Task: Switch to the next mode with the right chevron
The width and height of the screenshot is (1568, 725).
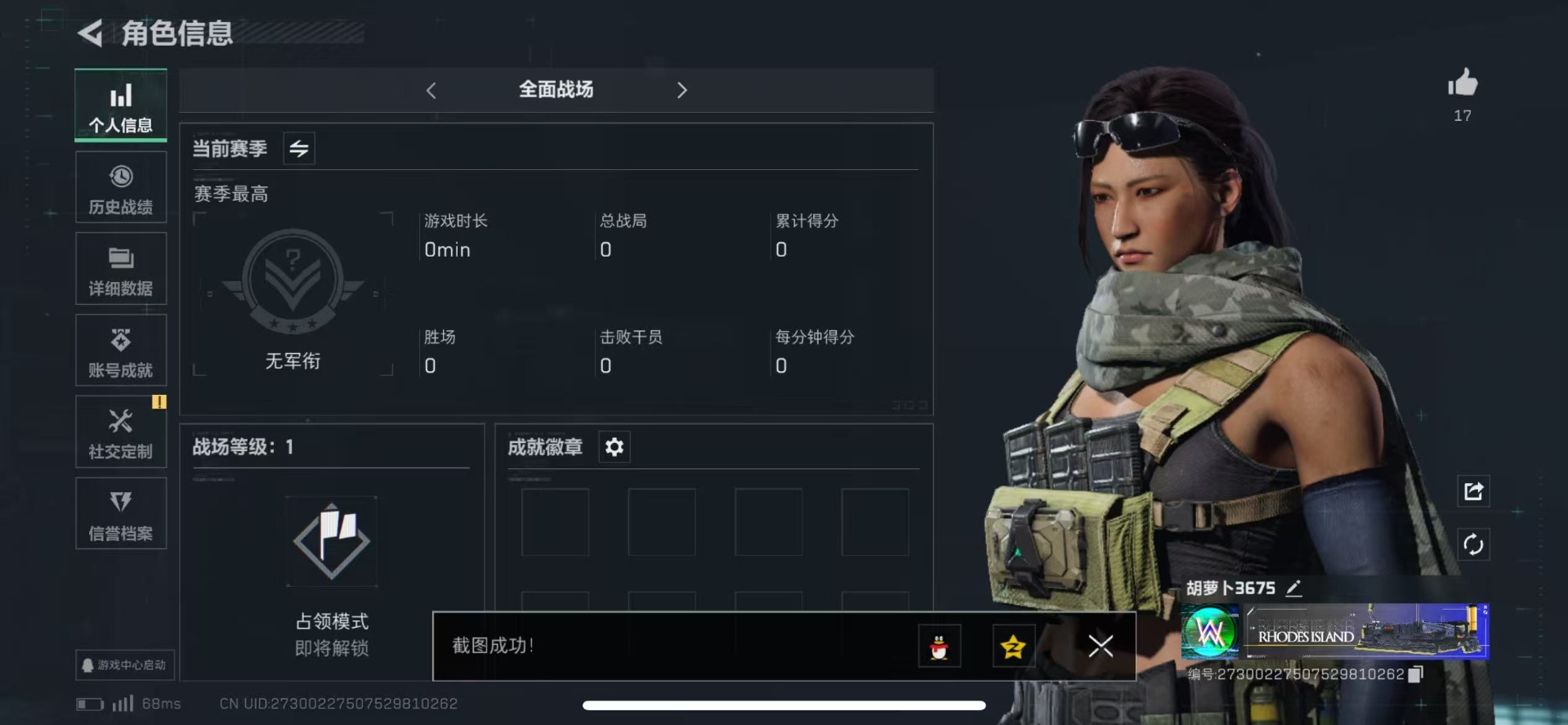Action: [x=682, y=90]
